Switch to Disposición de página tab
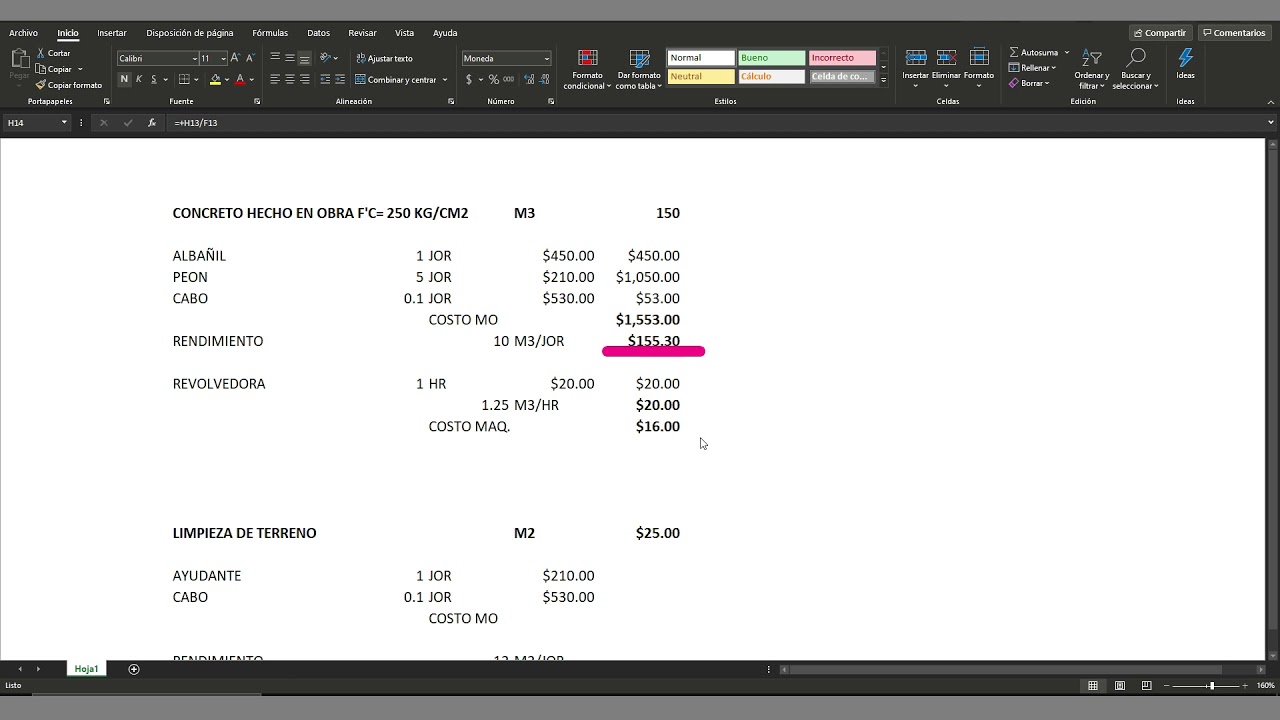This screenshot has width=1280, height=720. pos(190,33)
